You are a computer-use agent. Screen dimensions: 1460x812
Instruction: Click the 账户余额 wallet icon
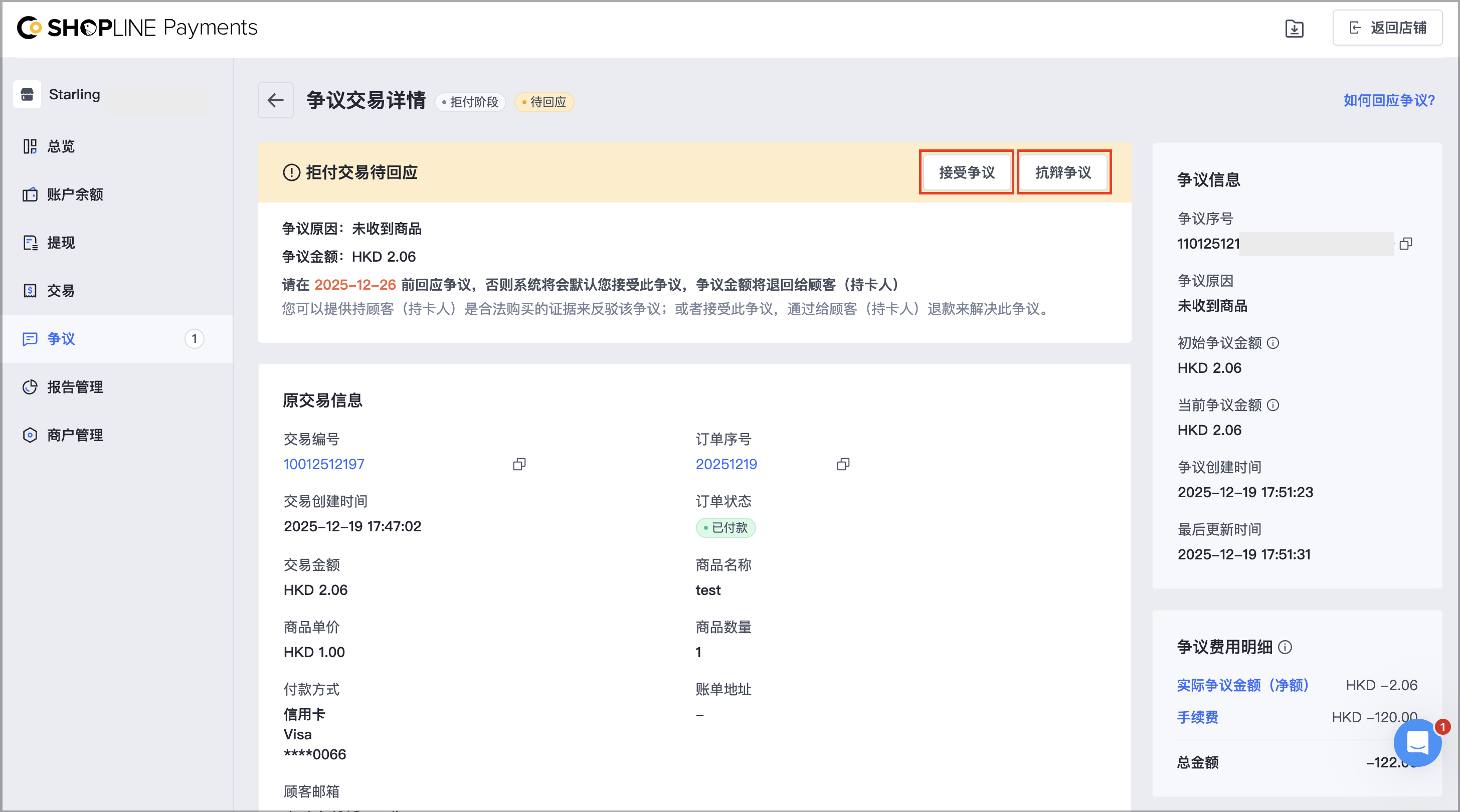(x=30, y=194)
